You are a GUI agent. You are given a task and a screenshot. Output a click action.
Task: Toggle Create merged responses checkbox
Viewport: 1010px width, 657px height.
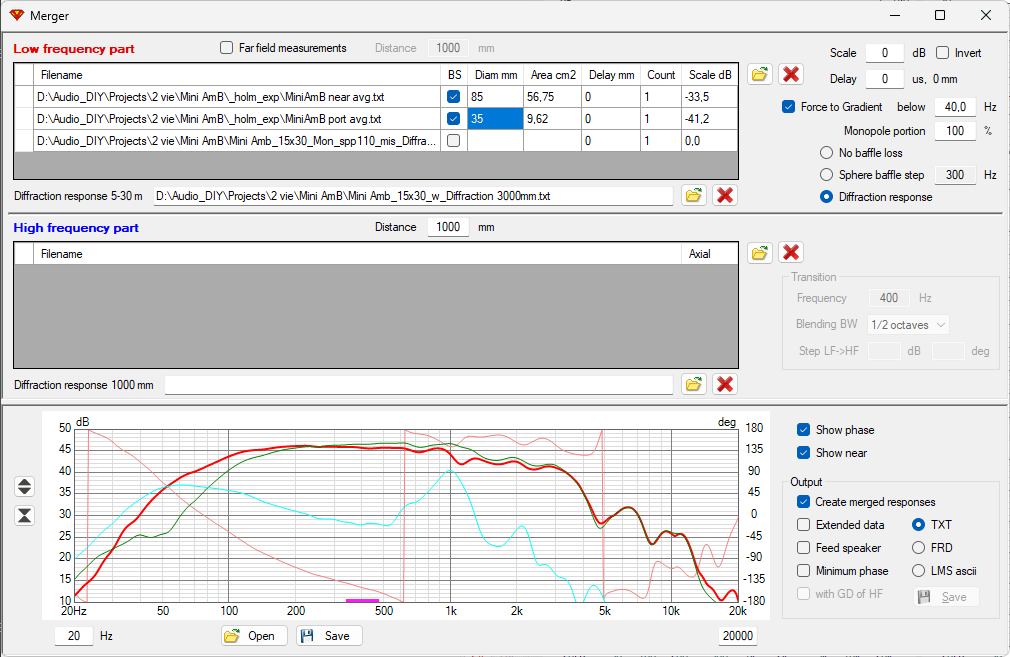803,502
